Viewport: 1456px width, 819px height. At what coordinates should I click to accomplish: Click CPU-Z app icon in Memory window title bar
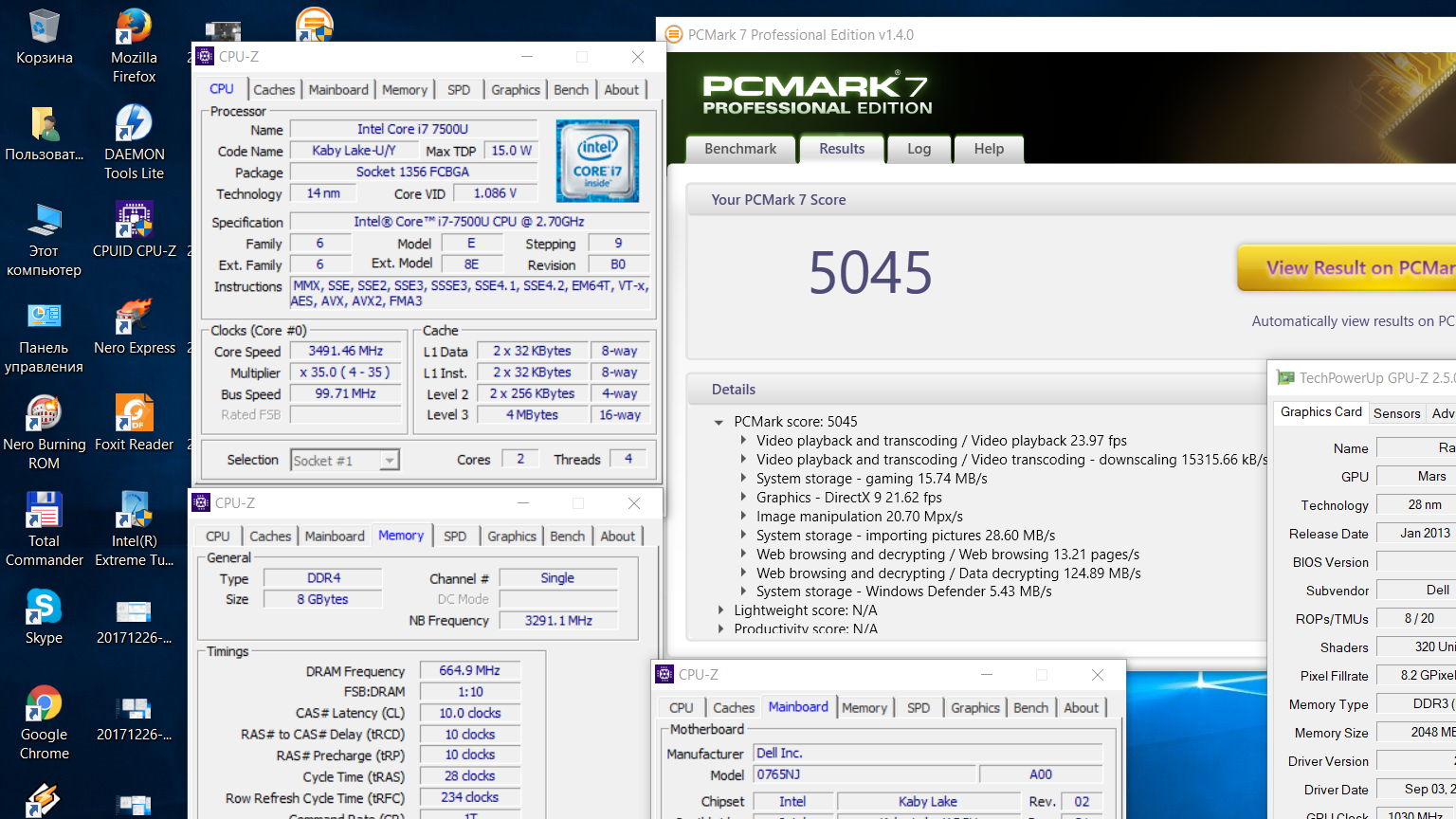201,503
